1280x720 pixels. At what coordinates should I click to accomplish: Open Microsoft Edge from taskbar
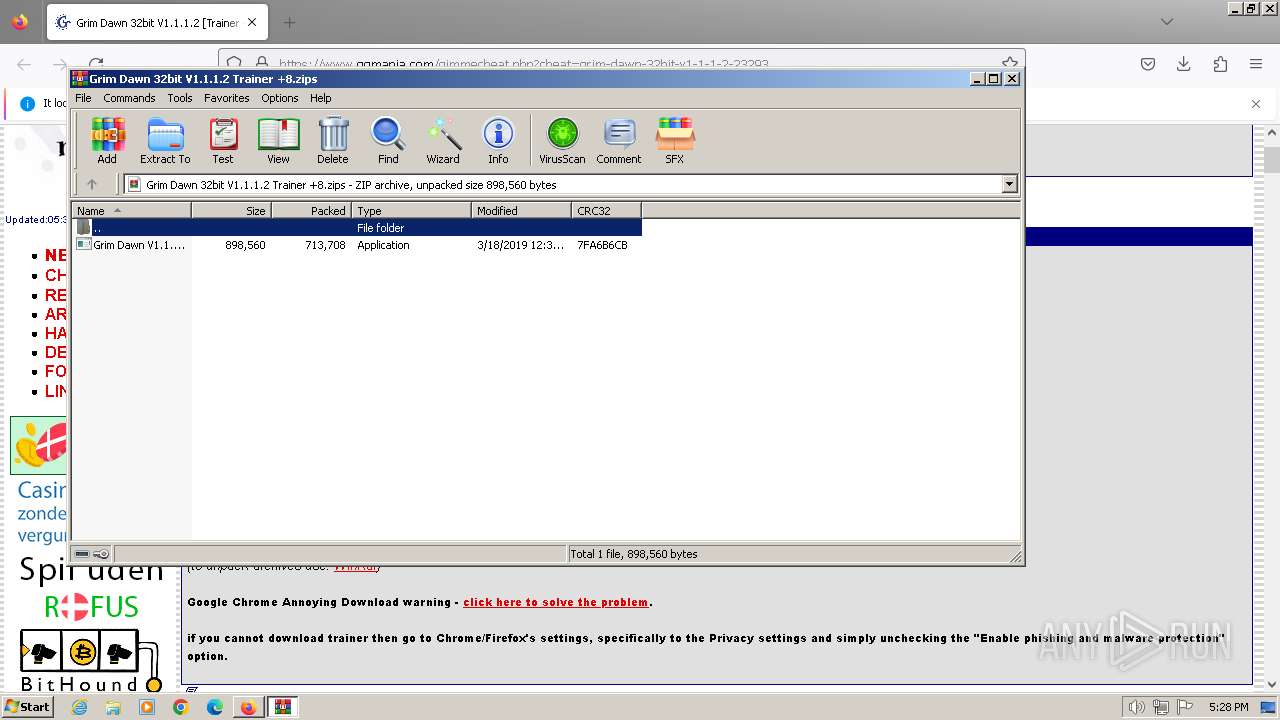215,707
